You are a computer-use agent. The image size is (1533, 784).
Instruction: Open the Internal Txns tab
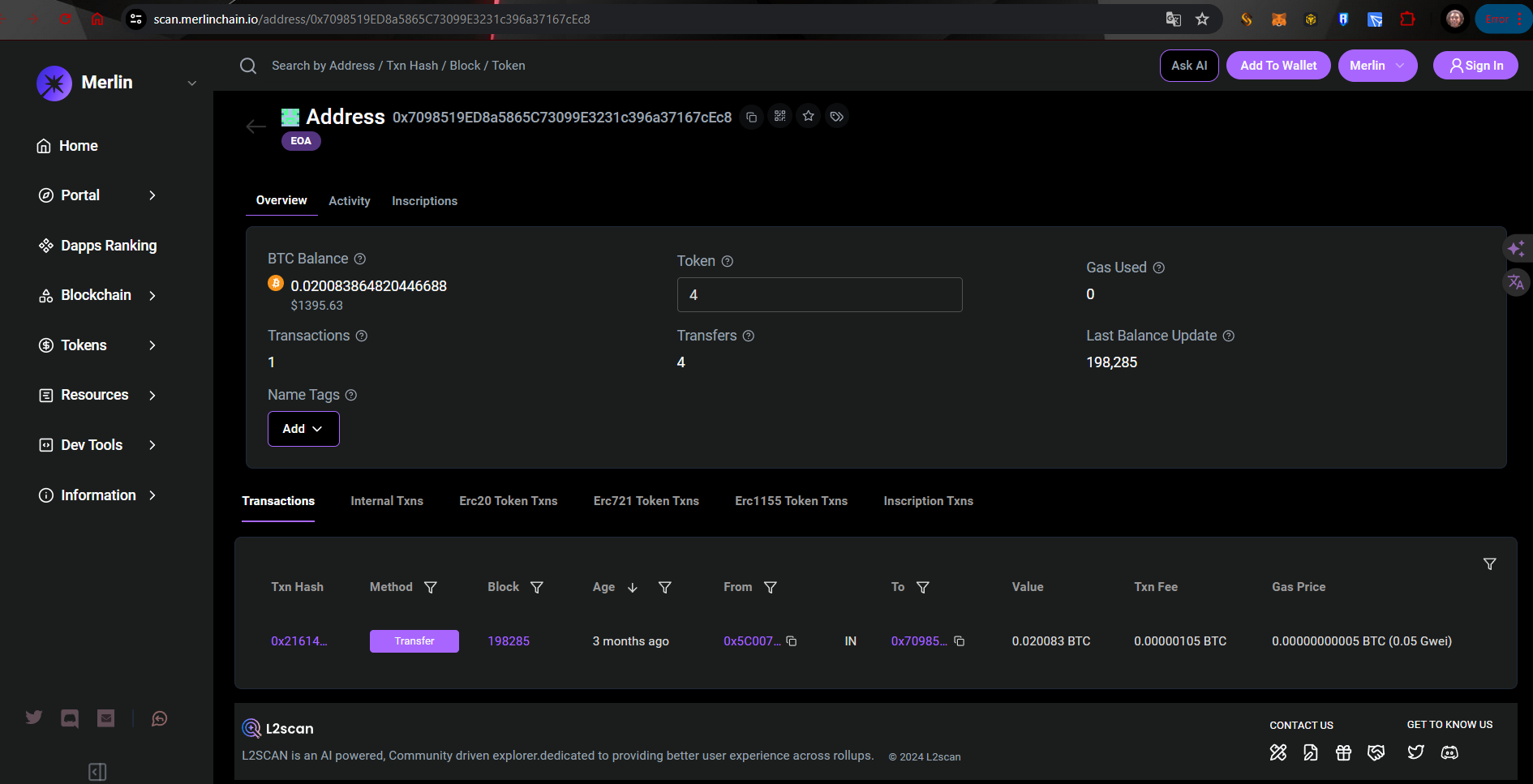click(387, 501)
